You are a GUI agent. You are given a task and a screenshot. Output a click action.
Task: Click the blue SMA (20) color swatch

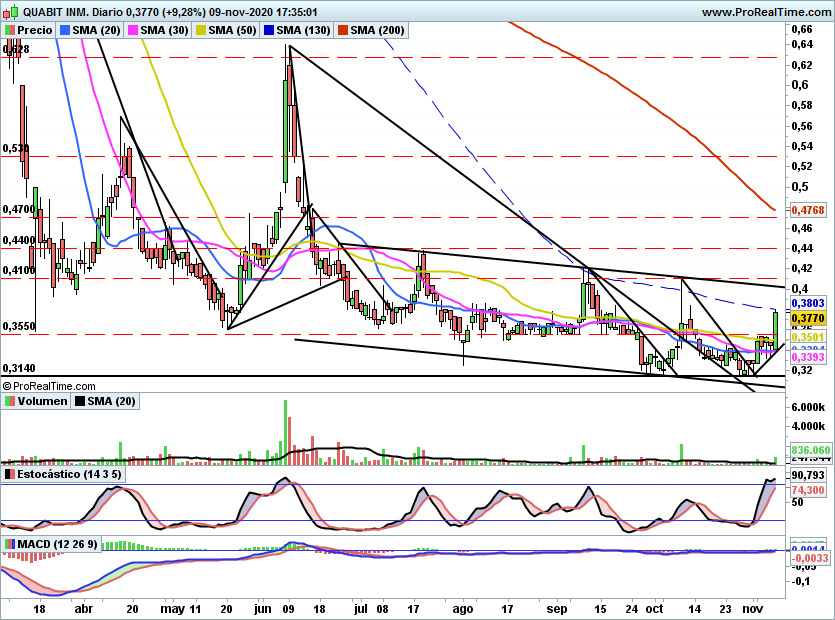(66, 30)
